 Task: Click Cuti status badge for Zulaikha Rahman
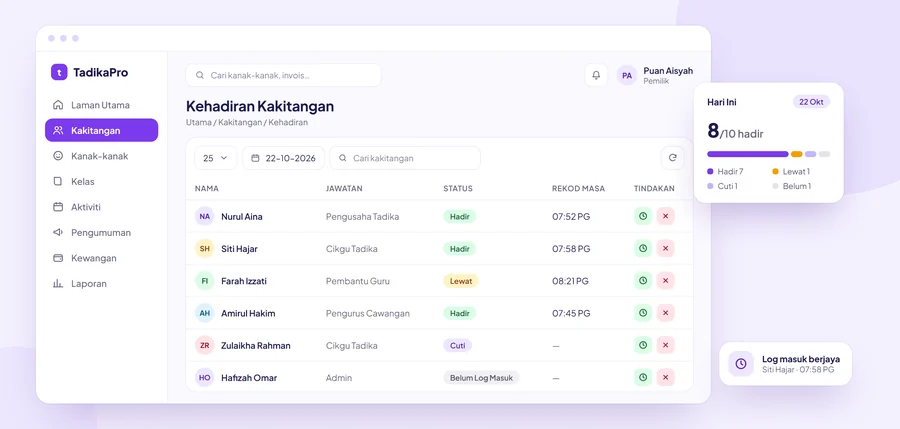coord(457,345)
